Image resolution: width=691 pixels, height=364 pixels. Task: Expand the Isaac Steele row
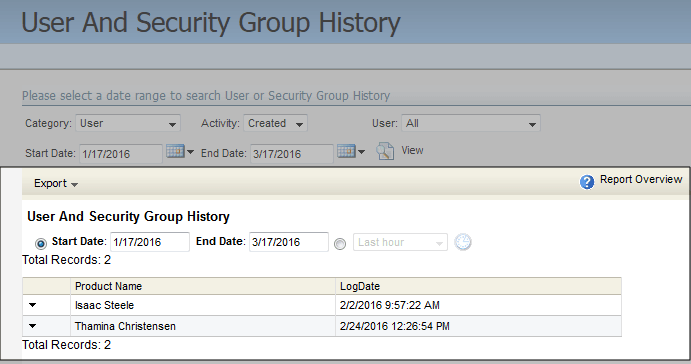pyautogui.click(x=33, y=305)
